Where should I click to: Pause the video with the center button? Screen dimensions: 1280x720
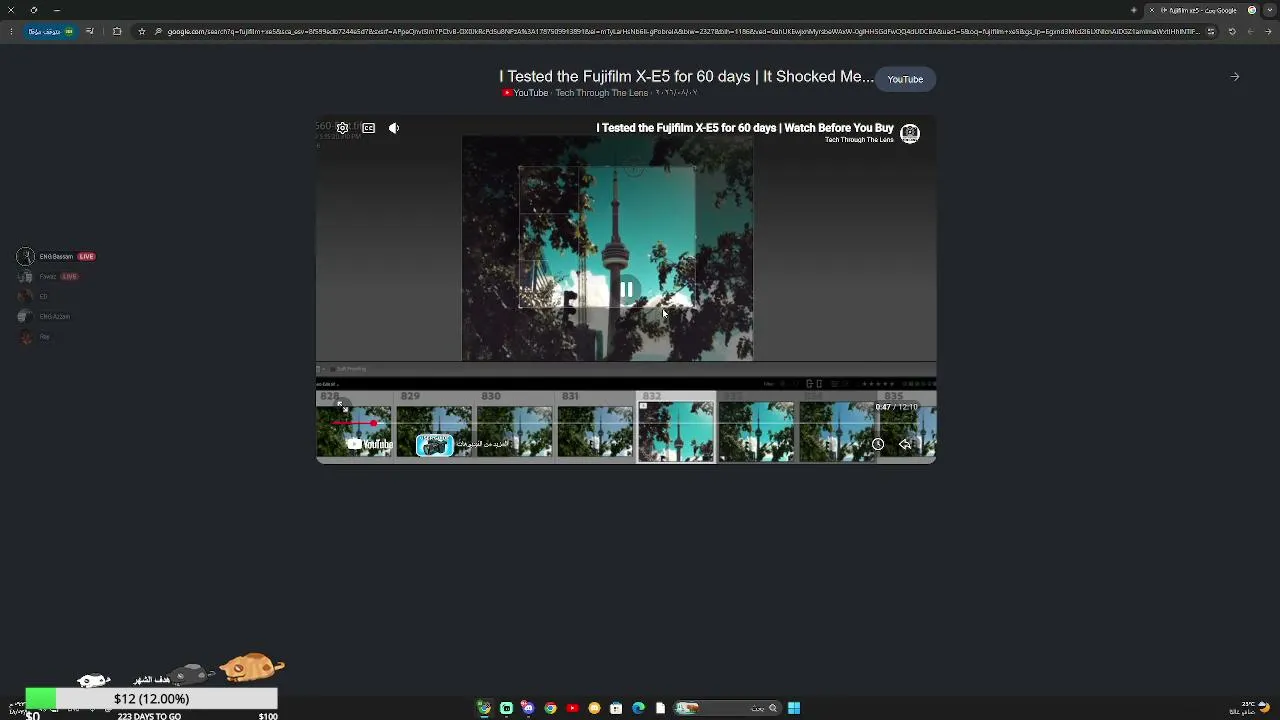[627, 290]
